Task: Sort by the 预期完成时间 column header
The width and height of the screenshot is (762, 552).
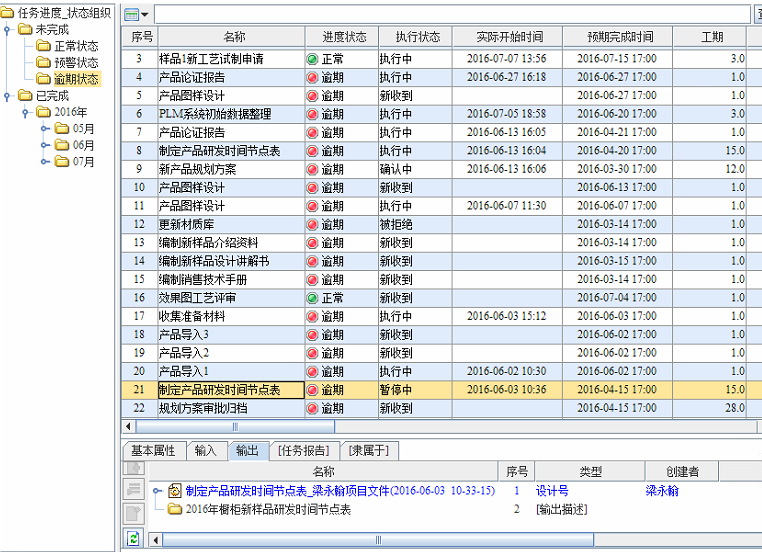Action: (x=616, y=37)
